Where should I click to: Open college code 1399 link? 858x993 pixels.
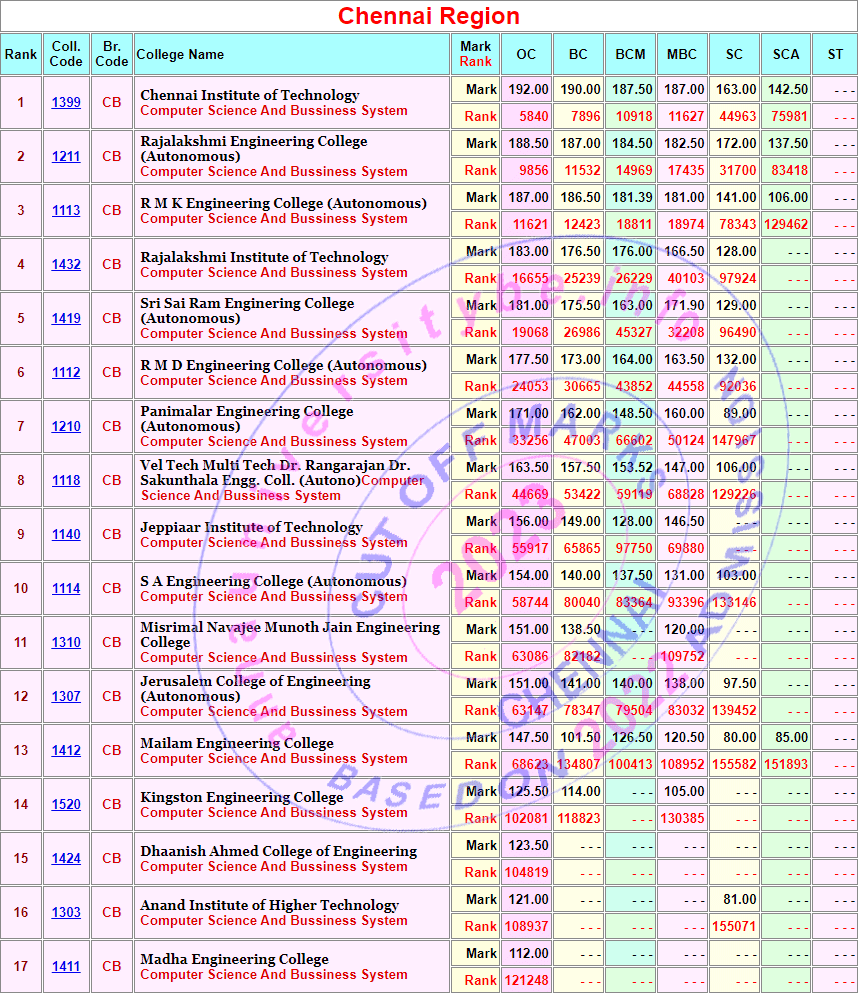(x=66, y=103)
